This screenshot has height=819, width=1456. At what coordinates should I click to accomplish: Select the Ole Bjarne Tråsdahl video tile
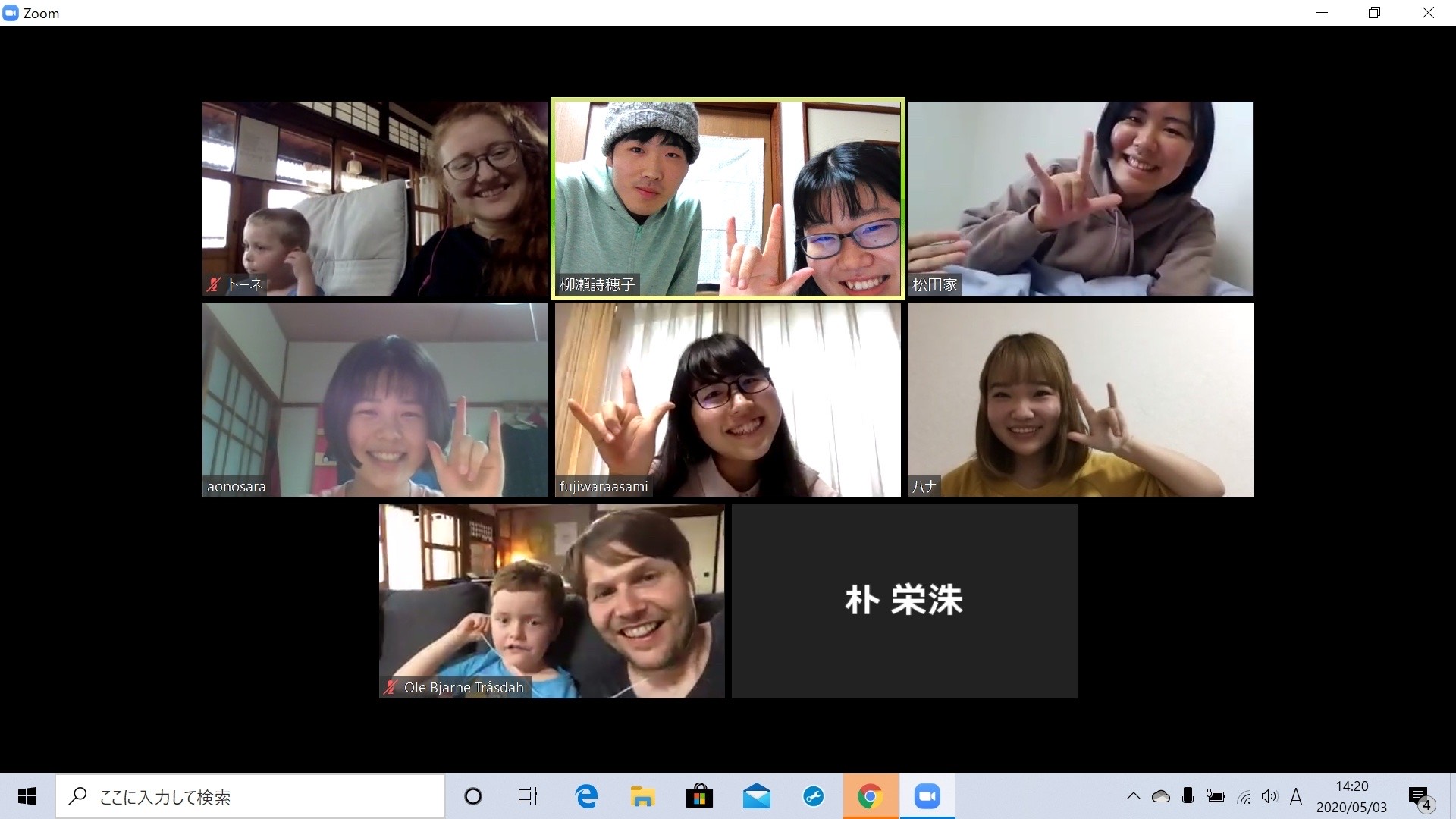click(x=551, y=601)
